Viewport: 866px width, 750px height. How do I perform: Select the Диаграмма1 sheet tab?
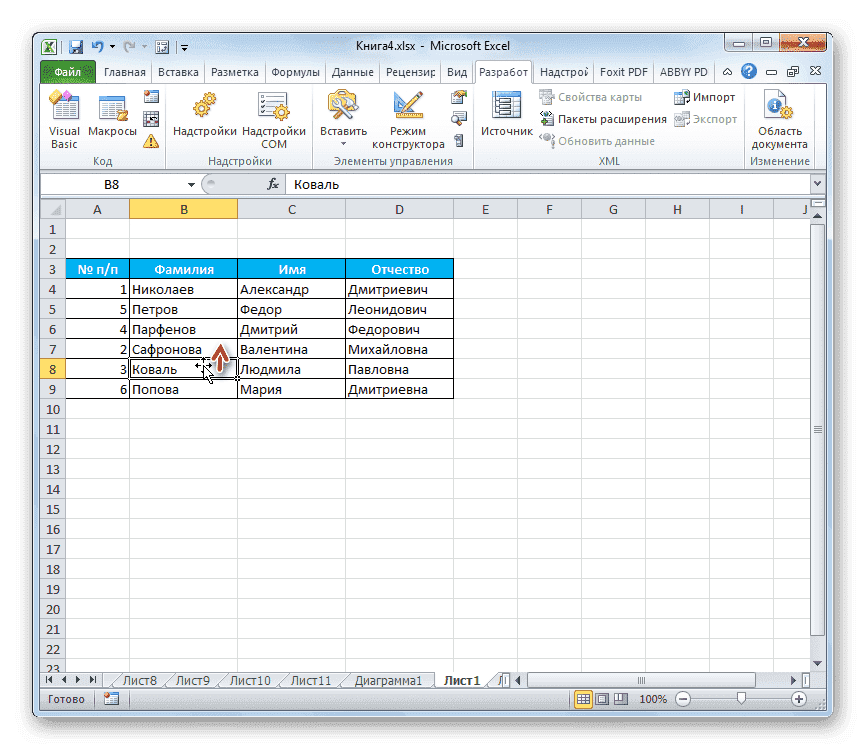pos(390,679)
